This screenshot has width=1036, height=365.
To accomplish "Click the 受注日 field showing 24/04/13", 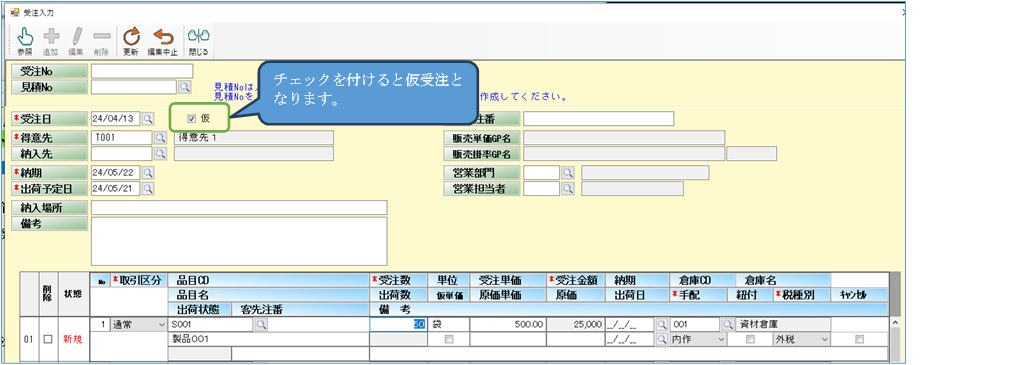I will (116, 118).
